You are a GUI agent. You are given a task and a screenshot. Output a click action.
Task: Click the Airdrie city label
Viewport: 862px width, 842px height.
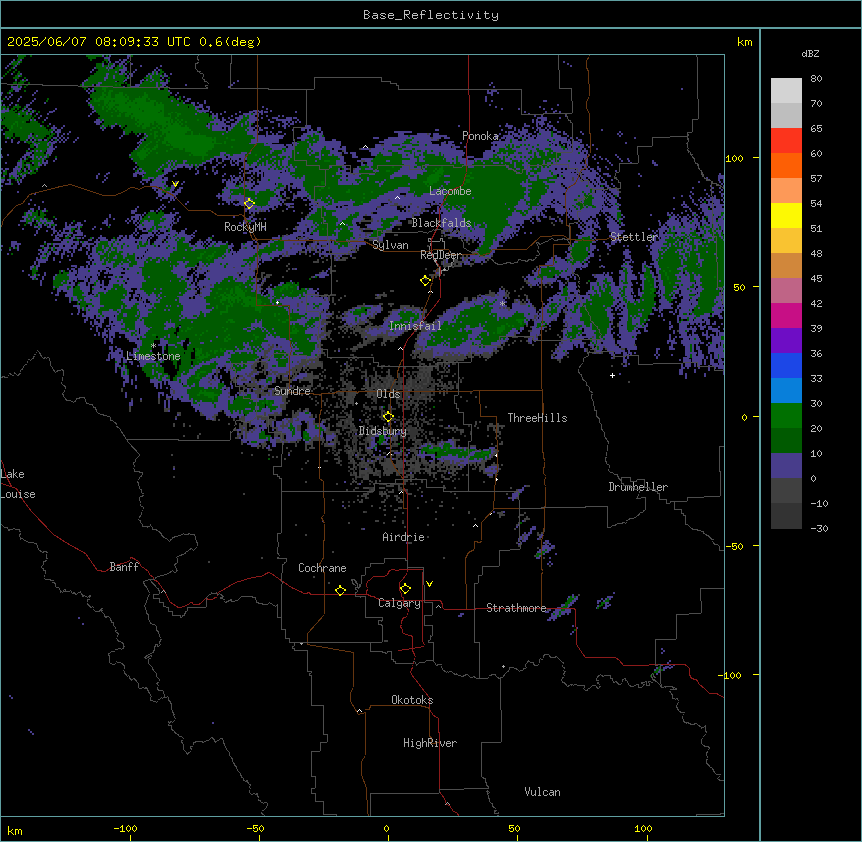coord(403,537)
